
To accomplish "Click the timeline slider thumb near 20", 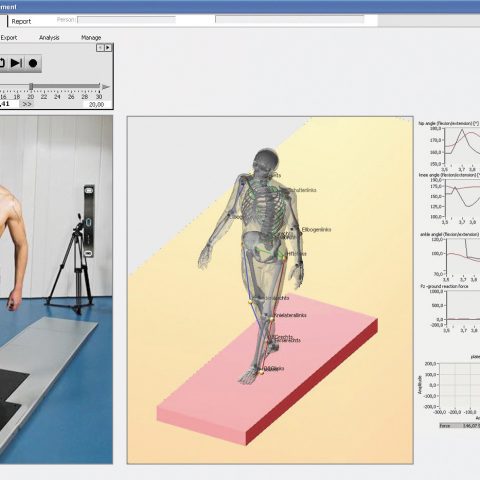I will [31, 87].
